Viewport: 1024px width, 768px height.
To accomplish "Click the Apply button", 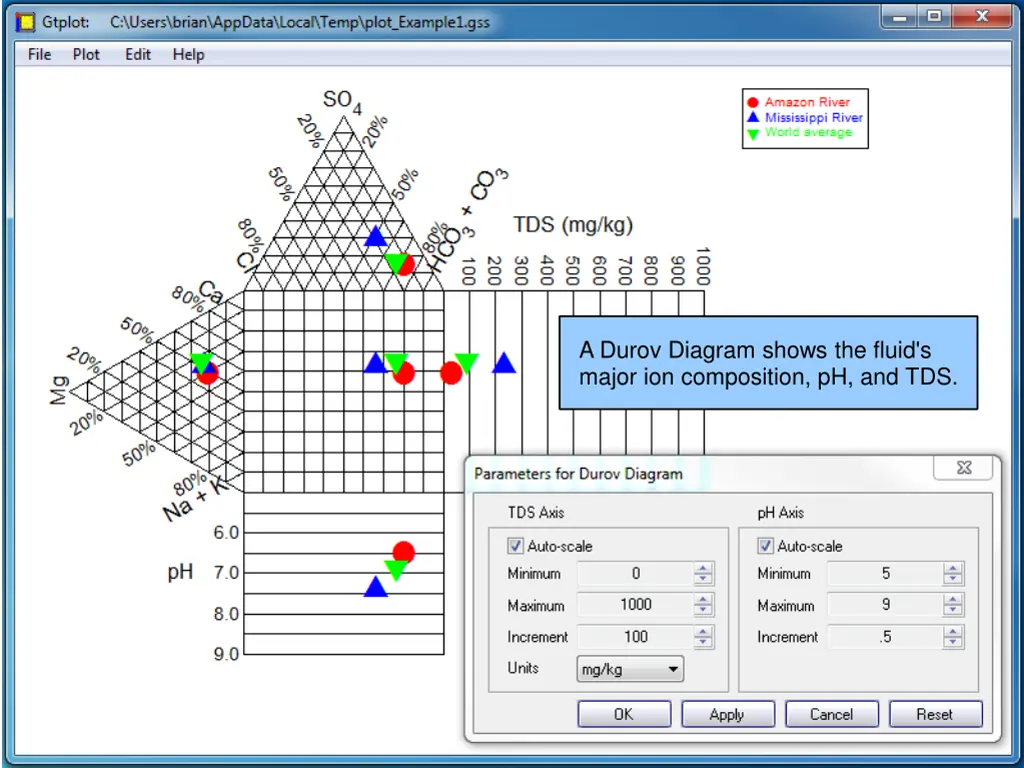I will (x=727, y=714).
